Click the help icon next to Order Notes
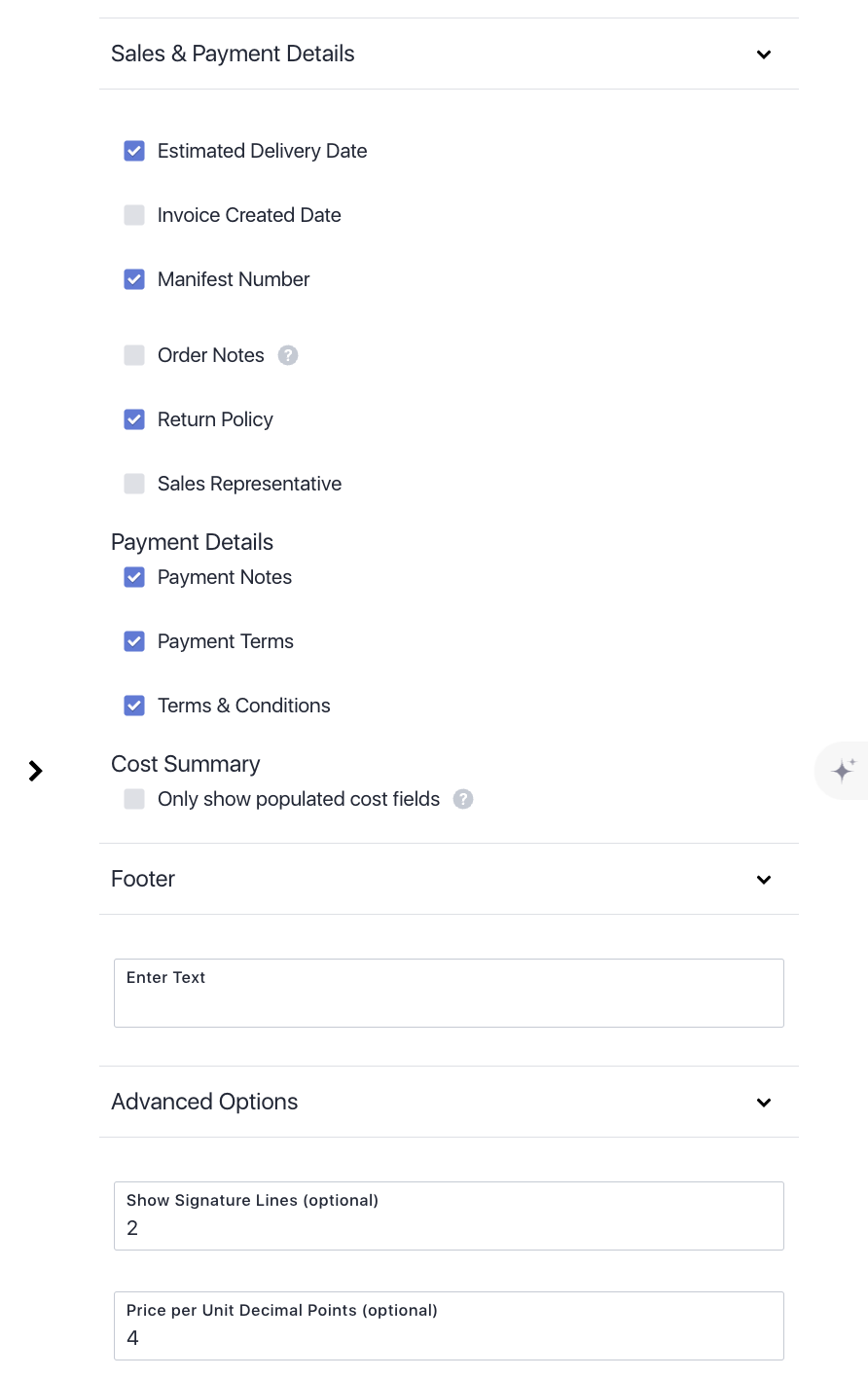This screenshot has width=868, height=1378. point(288,355)
